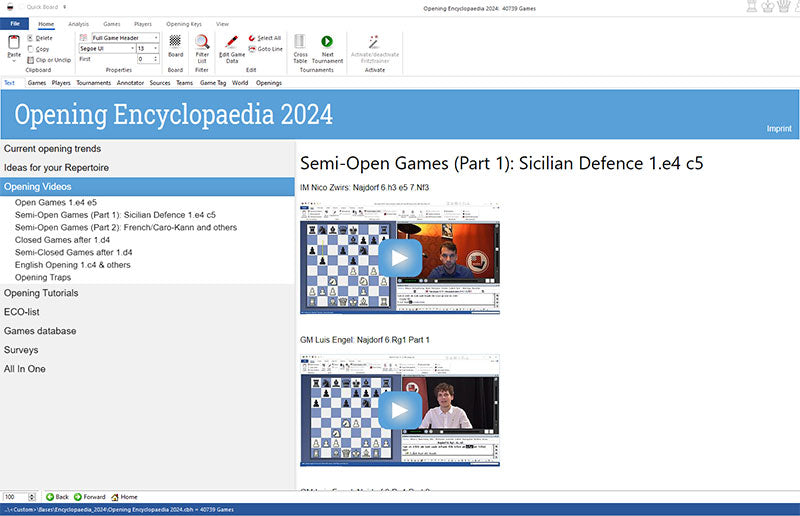Switch to the Analysis ribbon tab
The height and width of the screenshot is (516, 800).
78,23
